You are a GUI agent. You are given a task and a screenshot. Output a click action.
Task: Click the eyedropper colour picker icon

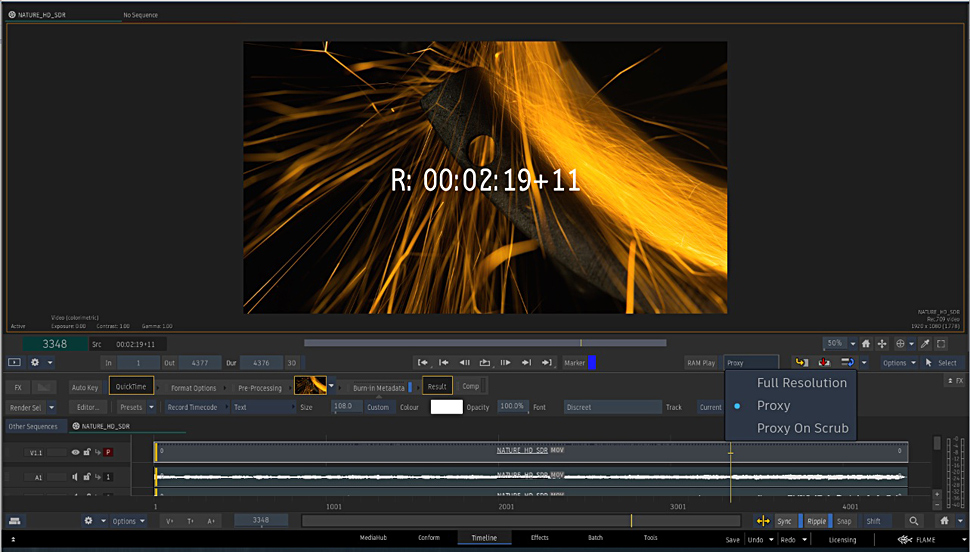tap(925, 343)
